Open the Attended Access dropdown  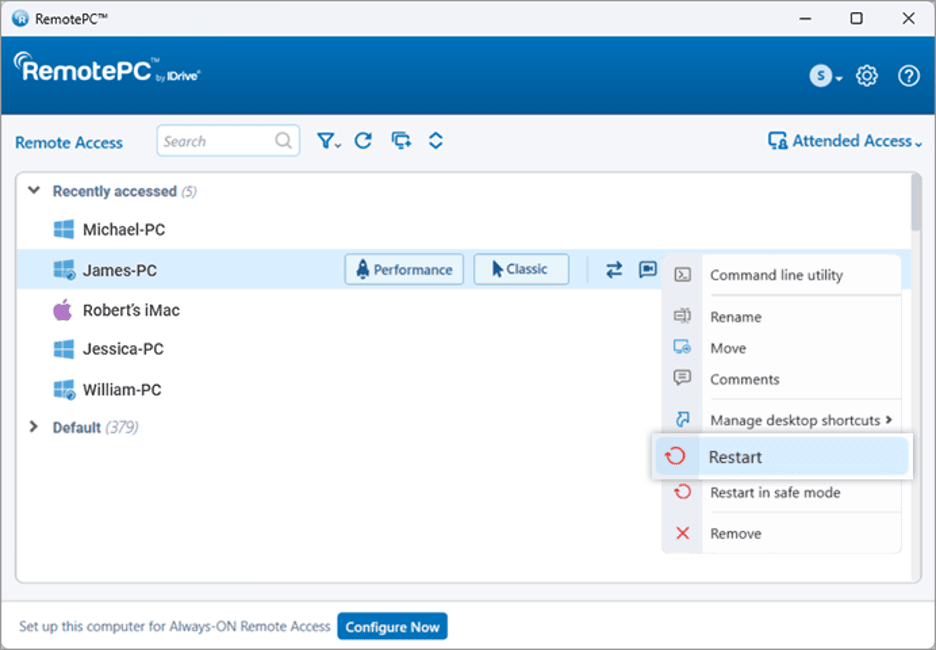[843, 141]
